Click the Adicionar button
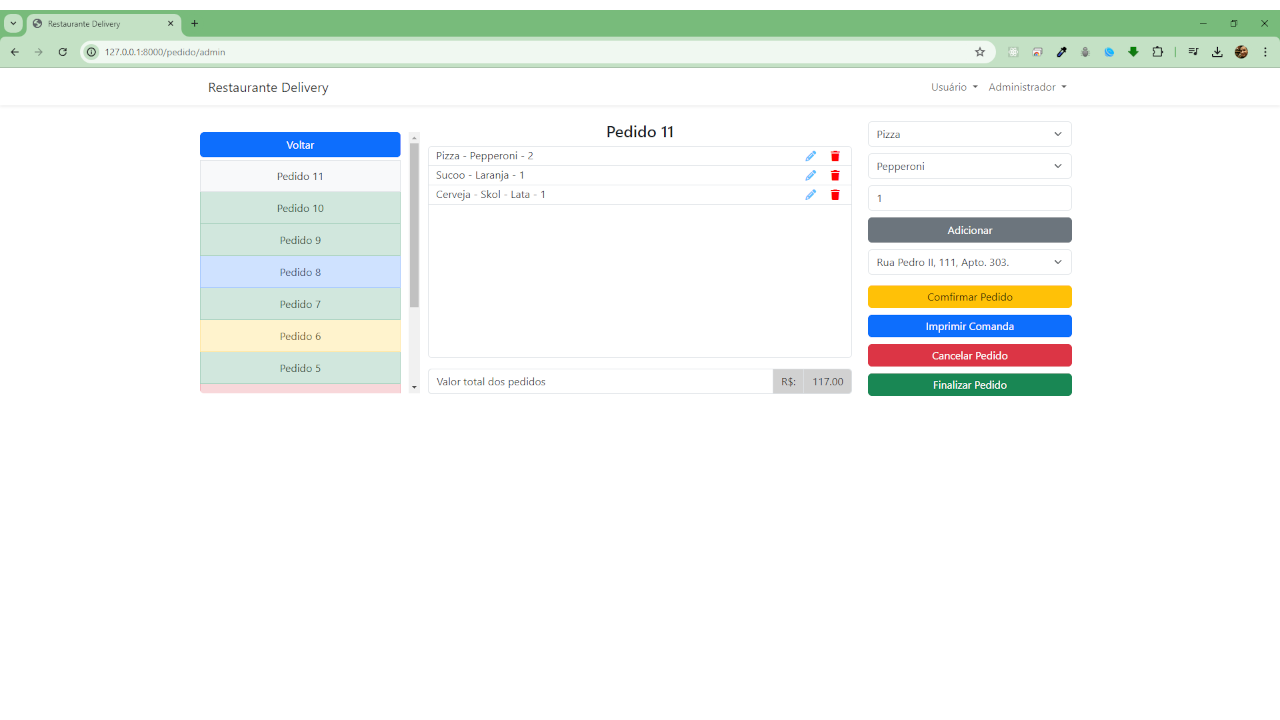The image size is (1280, 720). [969, 230]
